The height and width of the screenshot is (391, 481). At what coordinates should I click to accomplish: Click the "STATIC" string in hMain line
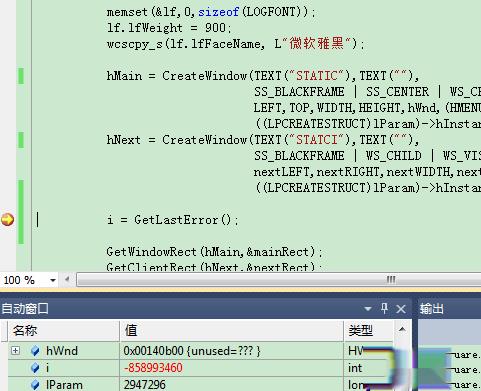(x=317, y=76)
